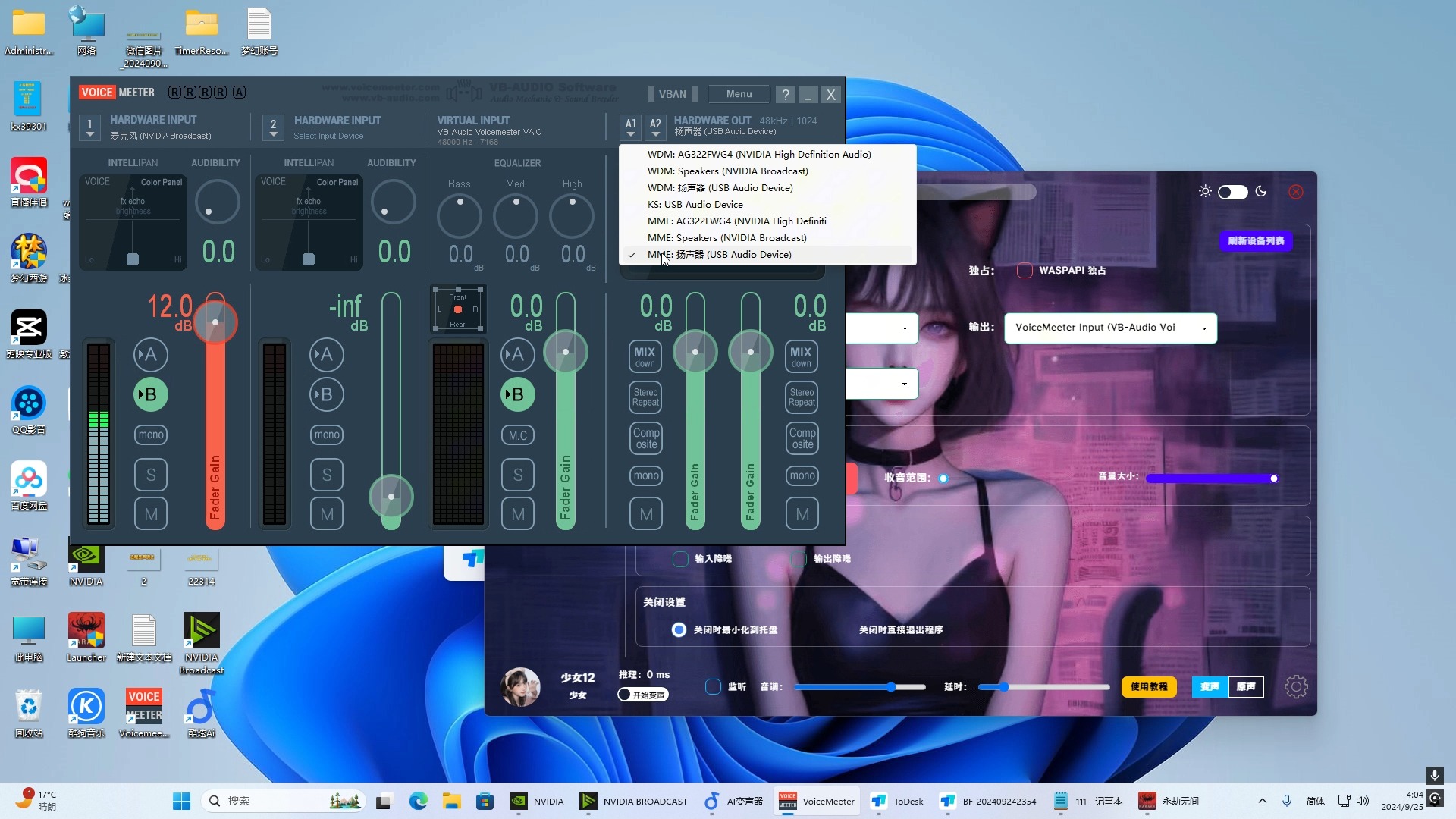Image resolution: width=1456 pixels, height=819 pixels.
Task: Toggle the light/dark theme switch
Action: (1232, 192)
